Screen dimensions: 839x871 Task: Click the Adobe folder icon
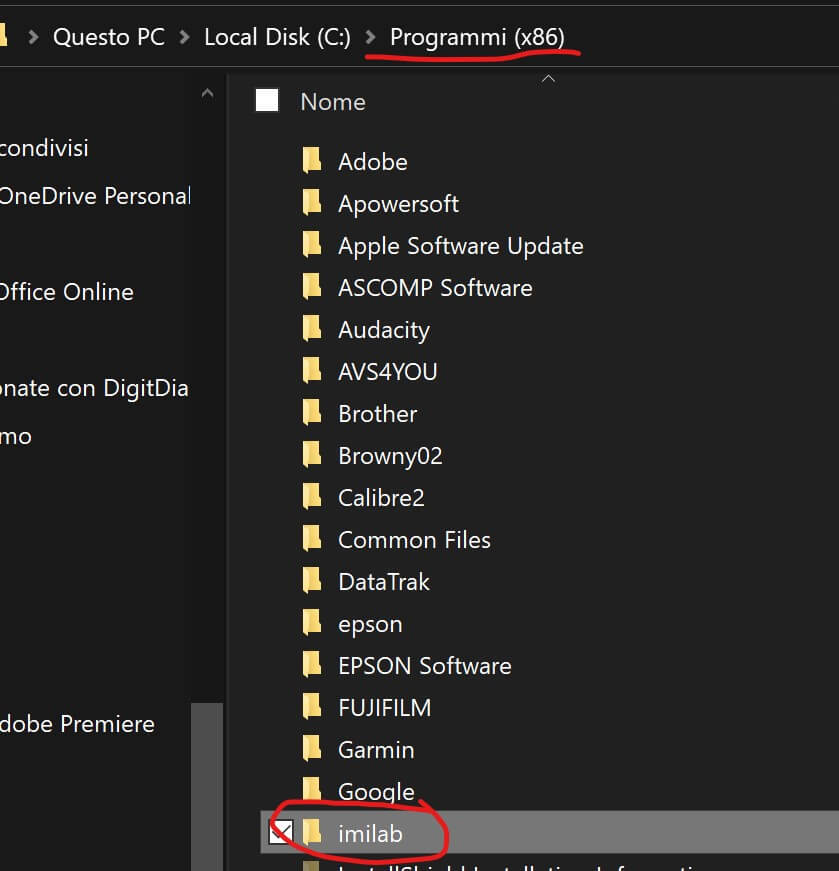[x=312, y=161]
